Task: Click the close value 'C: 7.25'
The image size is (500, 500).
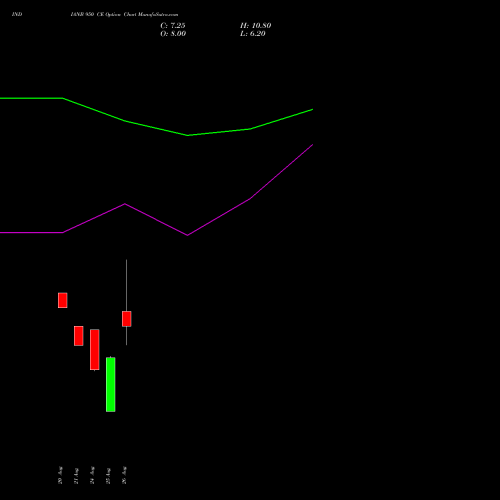Action: coord(173,26)
